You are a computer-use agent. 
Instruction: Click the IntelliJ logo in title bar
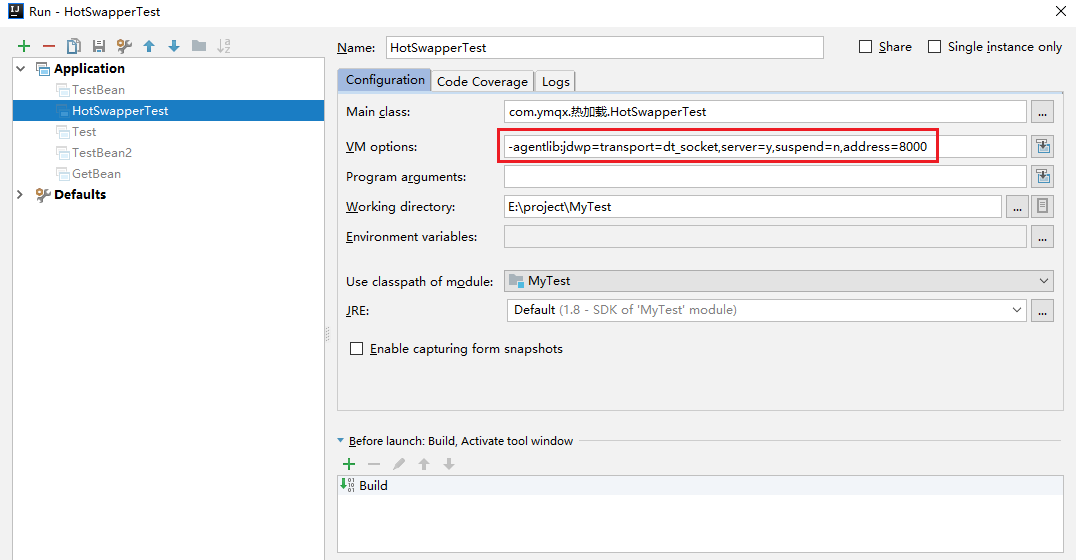[16, 11]
